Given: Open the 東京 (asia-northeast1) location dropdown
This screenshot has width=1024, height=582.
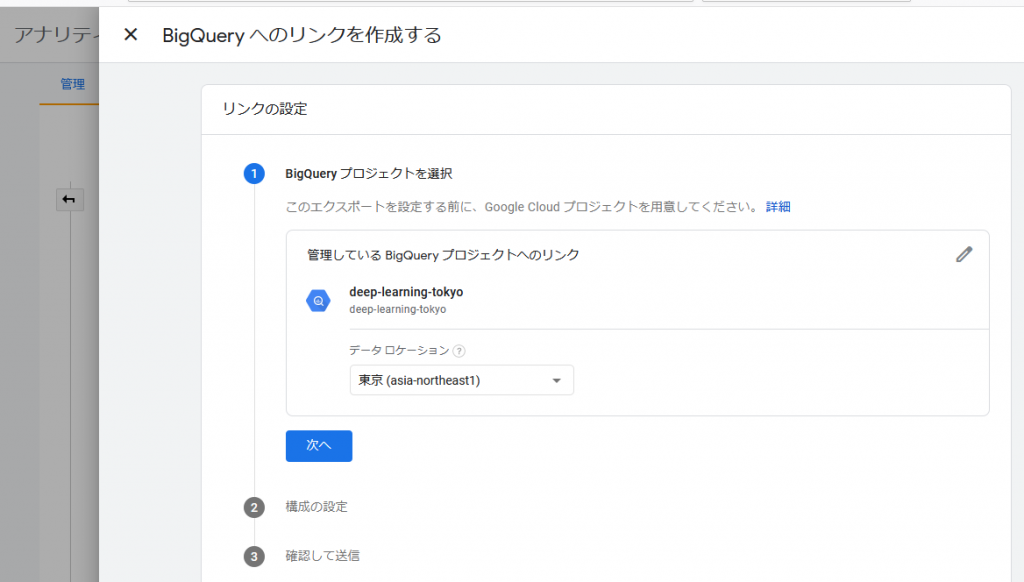Looking at the screenshot, I should pos(462,380).
